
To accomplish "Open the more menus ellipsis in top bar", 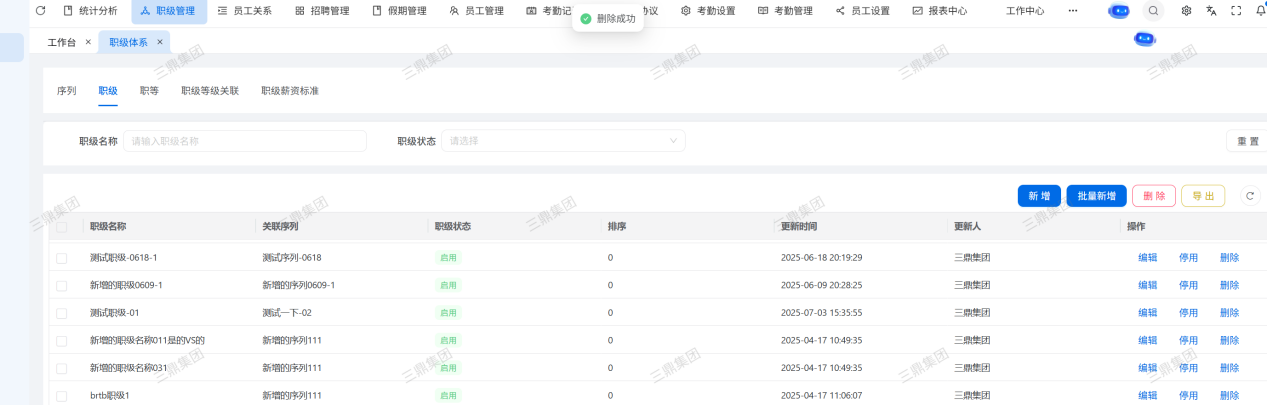I will point(1073,11).
